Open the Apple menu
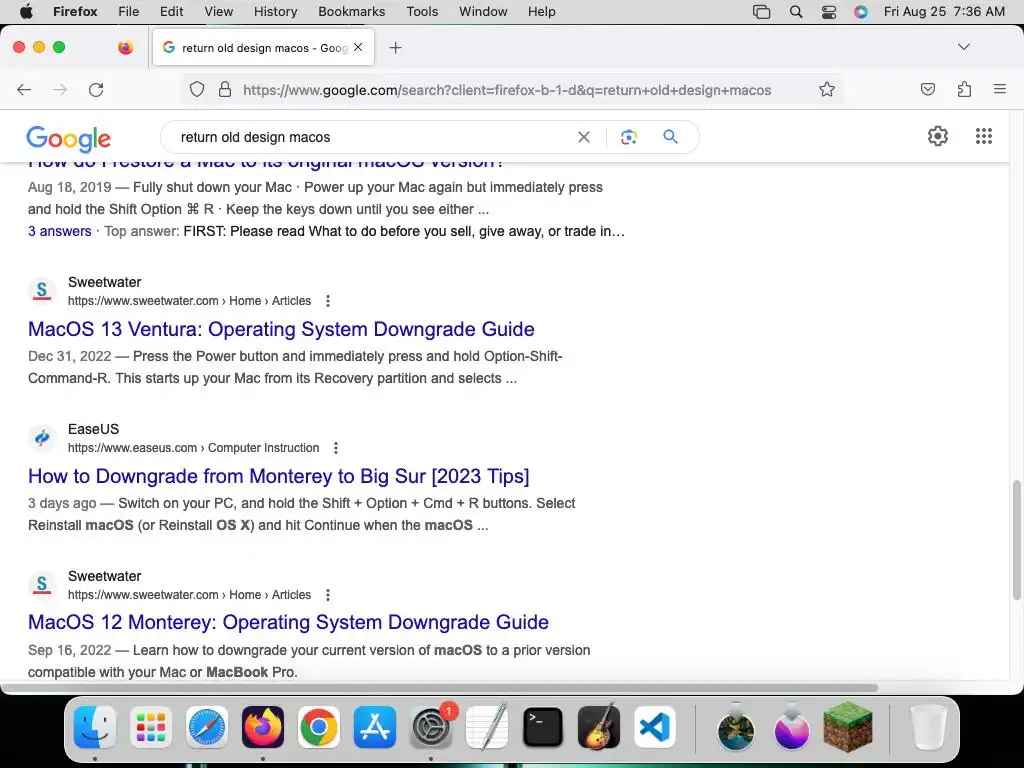The image size is (1024, 768). 26,11
